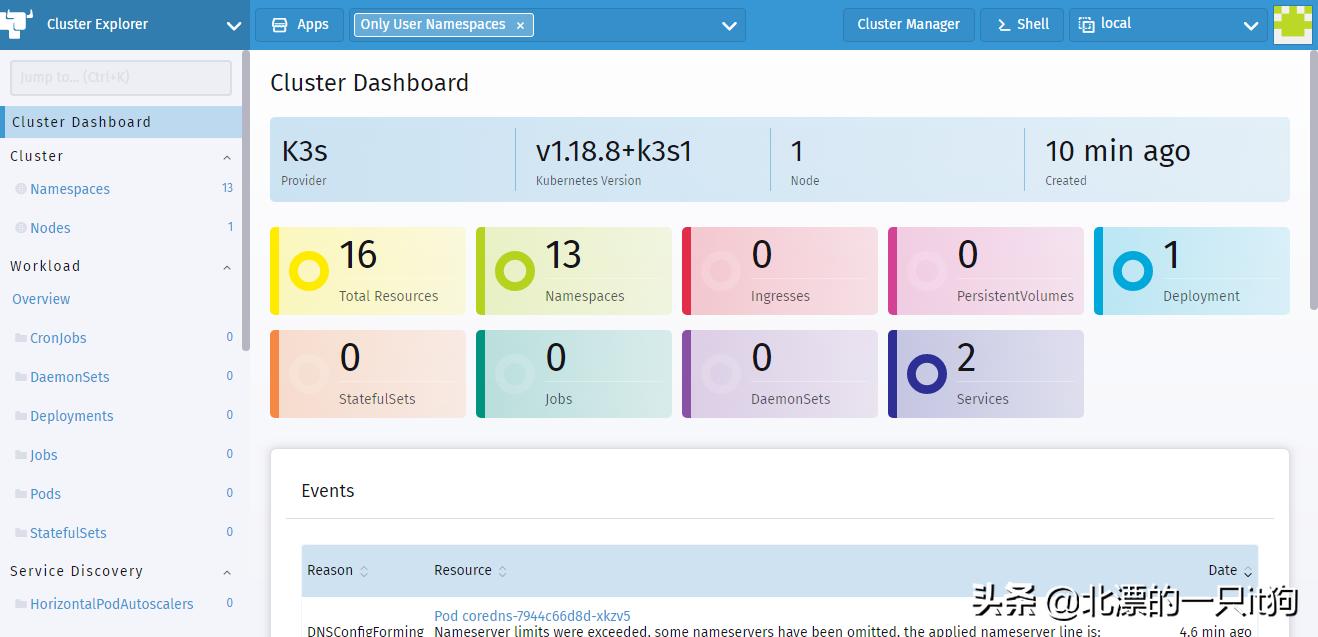The image size is (1318, 637).
Task: Select Cluster Dashboard in the sidebar
Action: point(82,122)
